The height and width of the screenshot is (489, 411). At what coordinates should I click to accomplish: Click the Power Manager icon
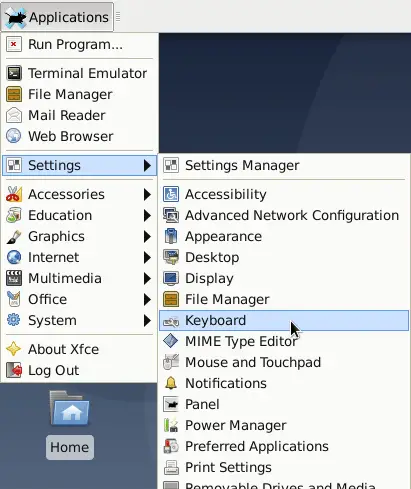click(171, 425)
